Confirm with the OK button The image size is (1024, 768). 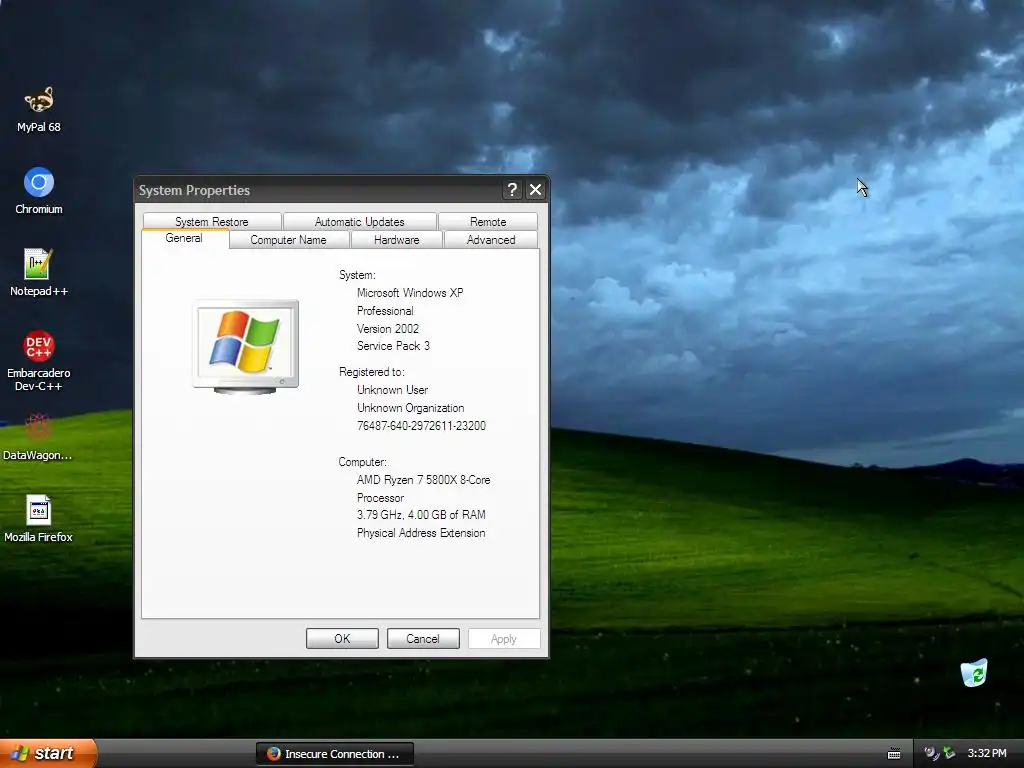pyautogui.click(x=342, y=639)
